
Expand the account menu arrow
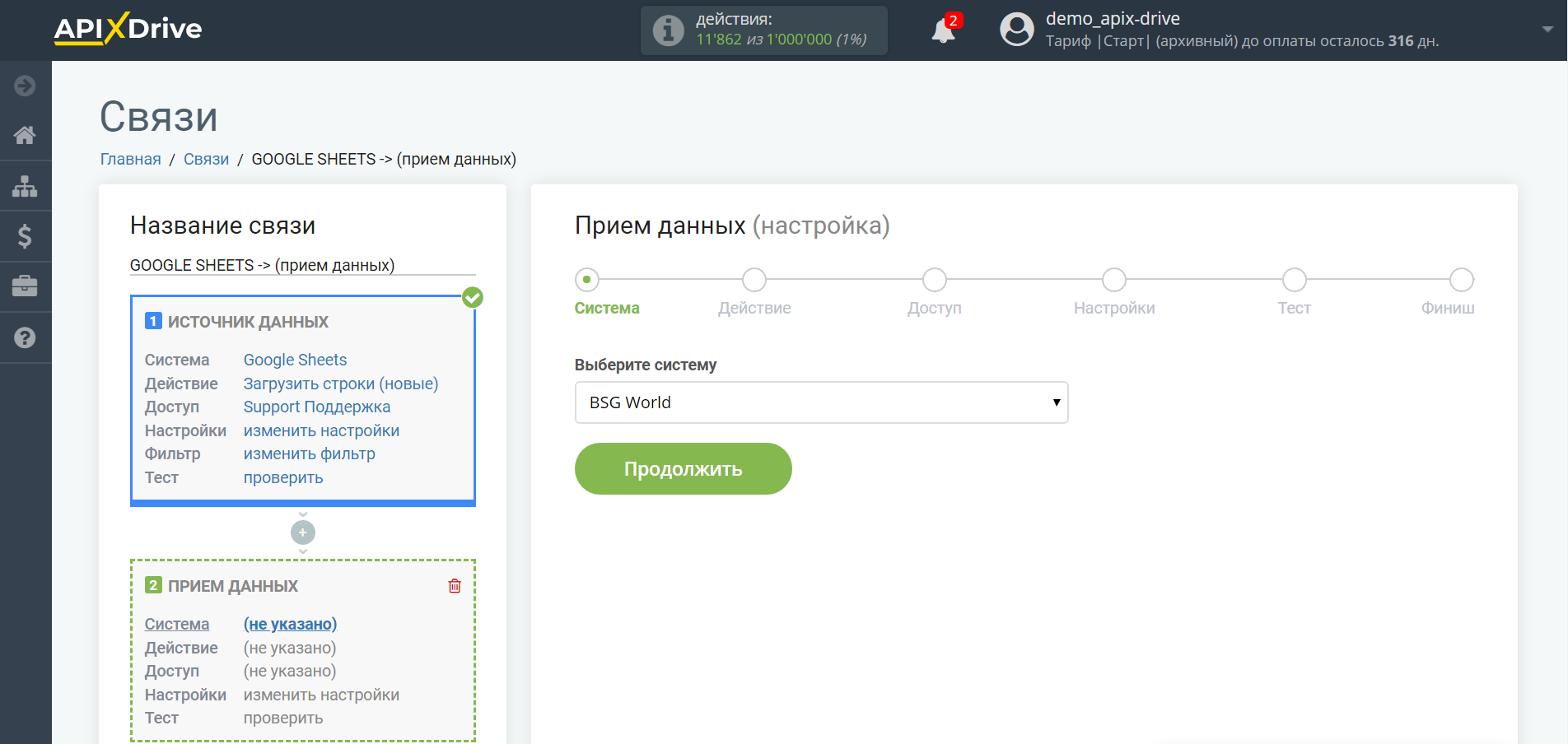tap(1547, 29)
